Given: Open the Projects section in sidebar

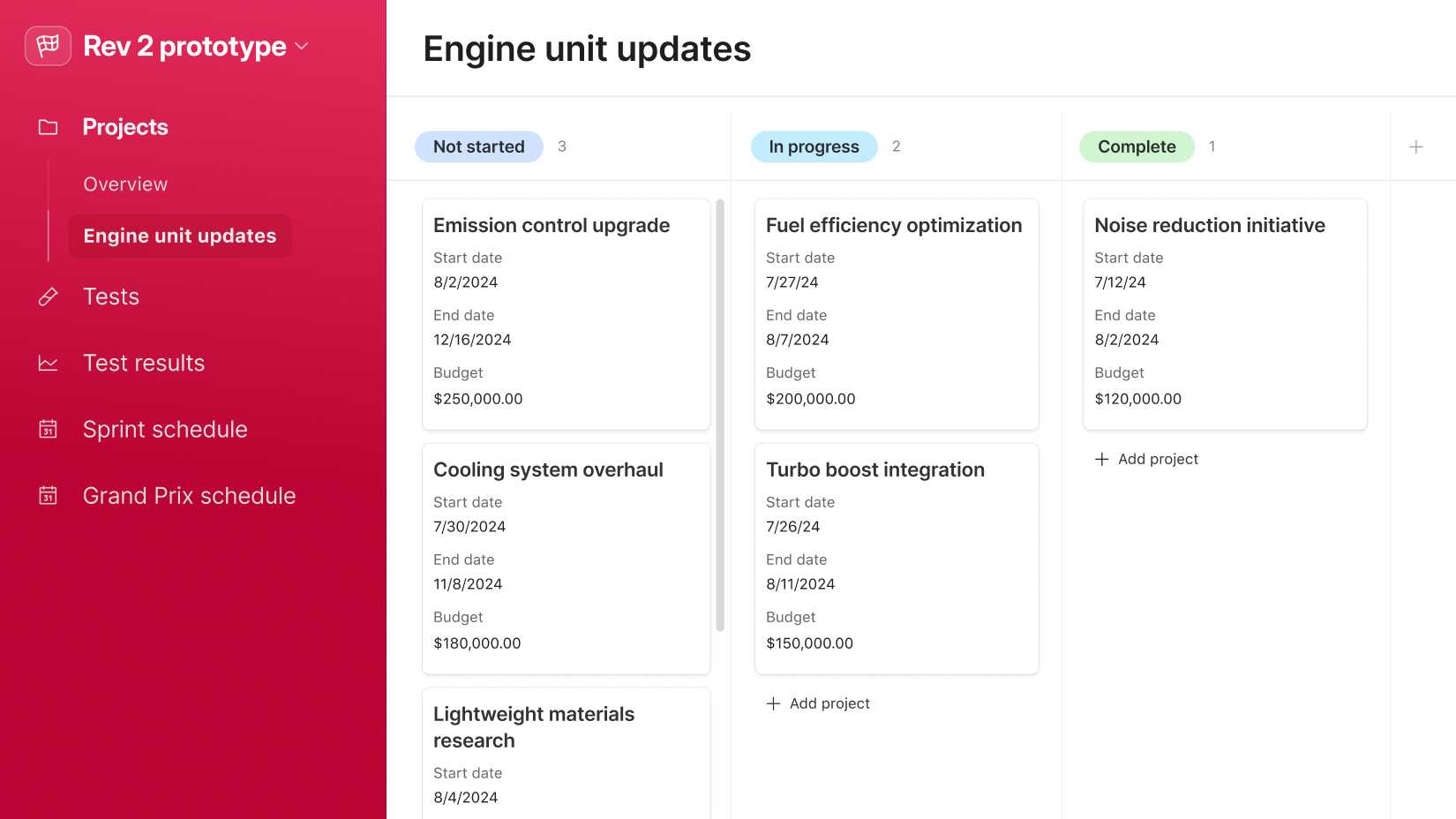Looking at the screenshot, I should point(125,127).
